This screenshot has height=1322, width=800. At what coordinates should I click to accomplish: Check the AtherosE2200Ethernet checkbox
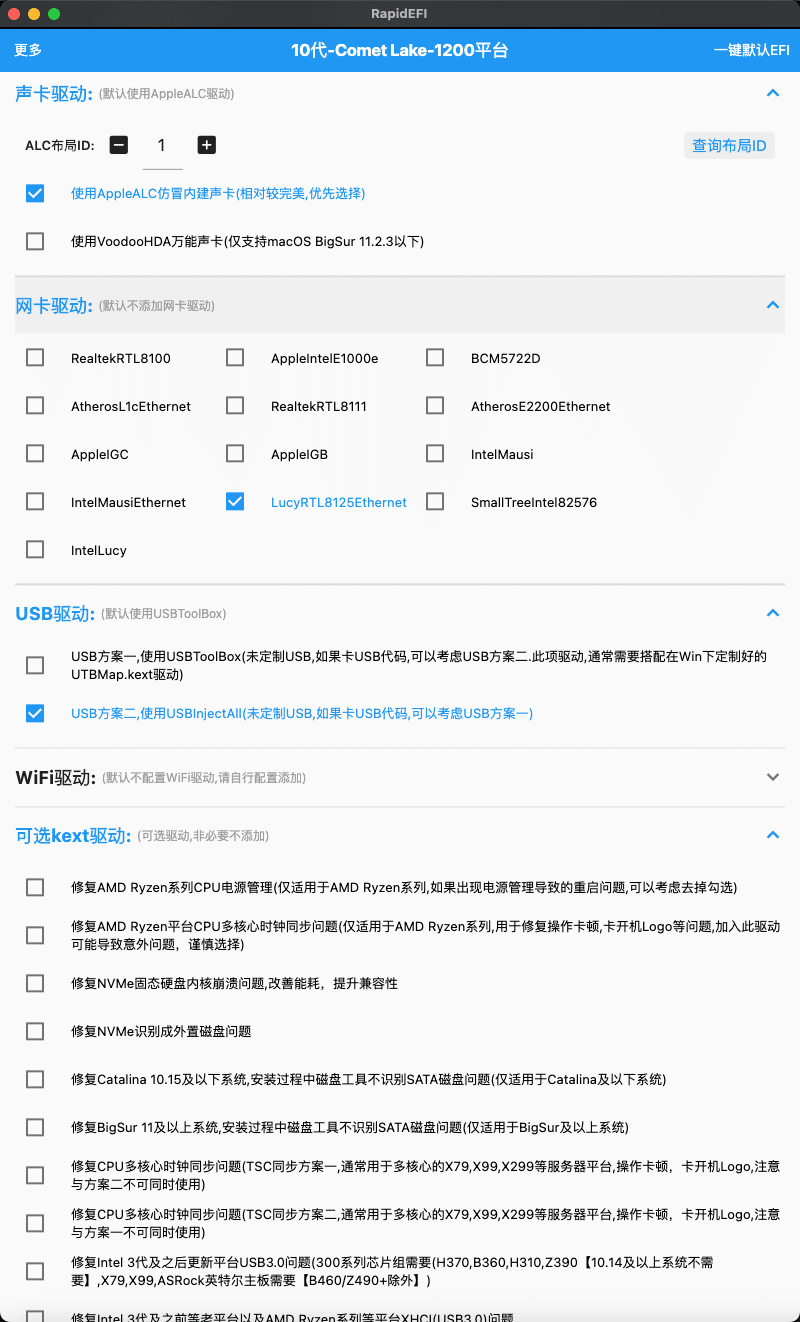pos(435,406)
